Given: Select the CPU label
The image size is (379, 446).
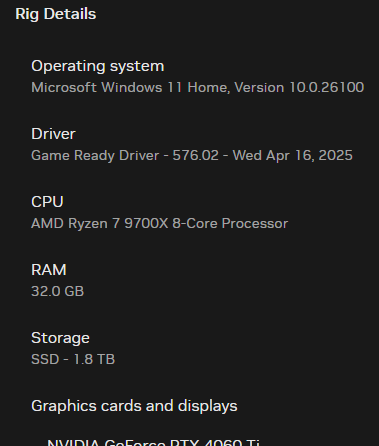Looking at the screenshot, I should click(47, 202).
